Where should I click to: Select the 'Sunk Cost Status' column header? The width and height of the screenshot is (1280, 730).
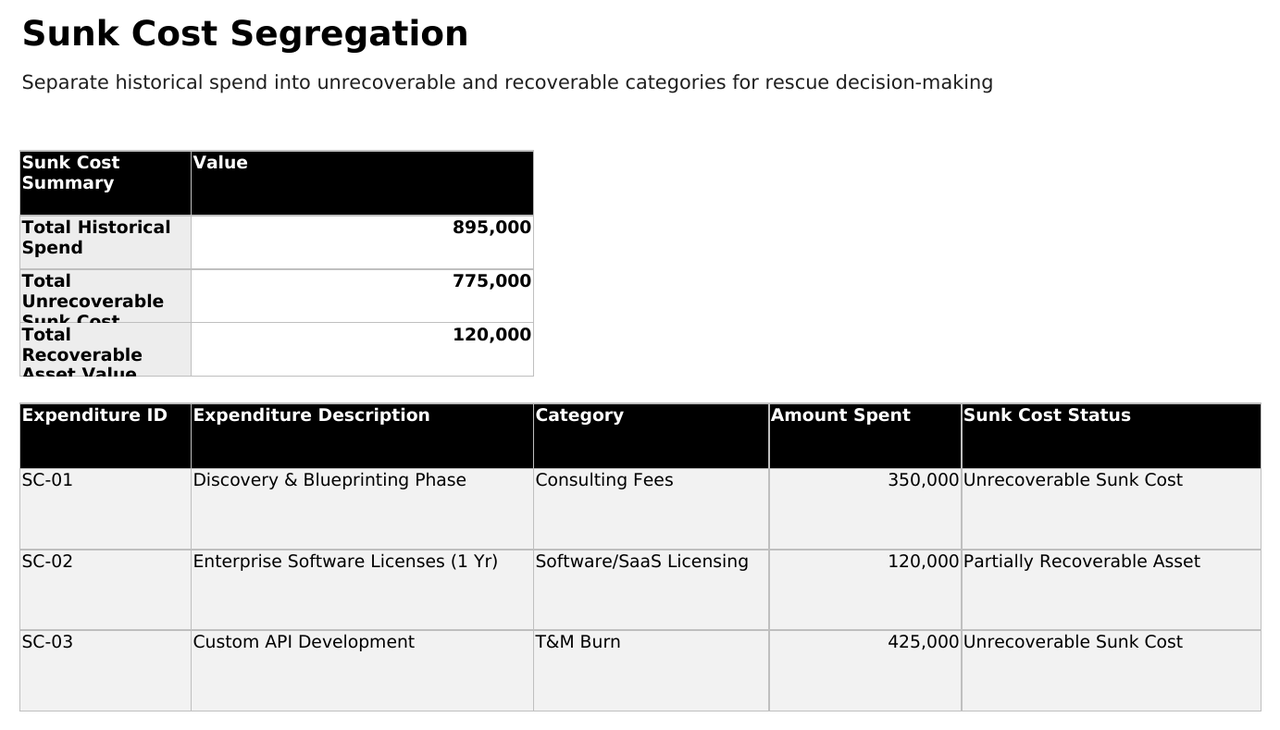(1111, 436)
